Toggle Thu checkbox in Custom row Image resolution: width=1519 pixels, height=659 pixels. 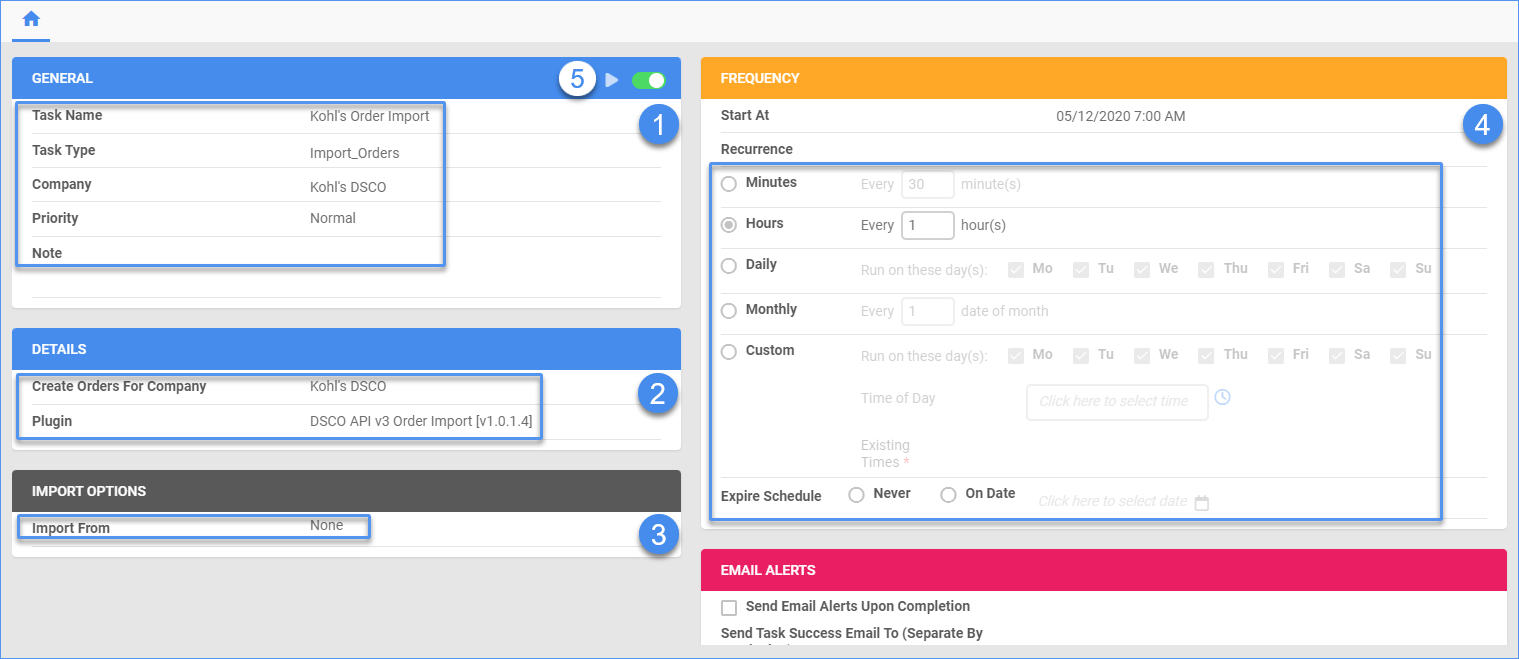[1206, 355]
